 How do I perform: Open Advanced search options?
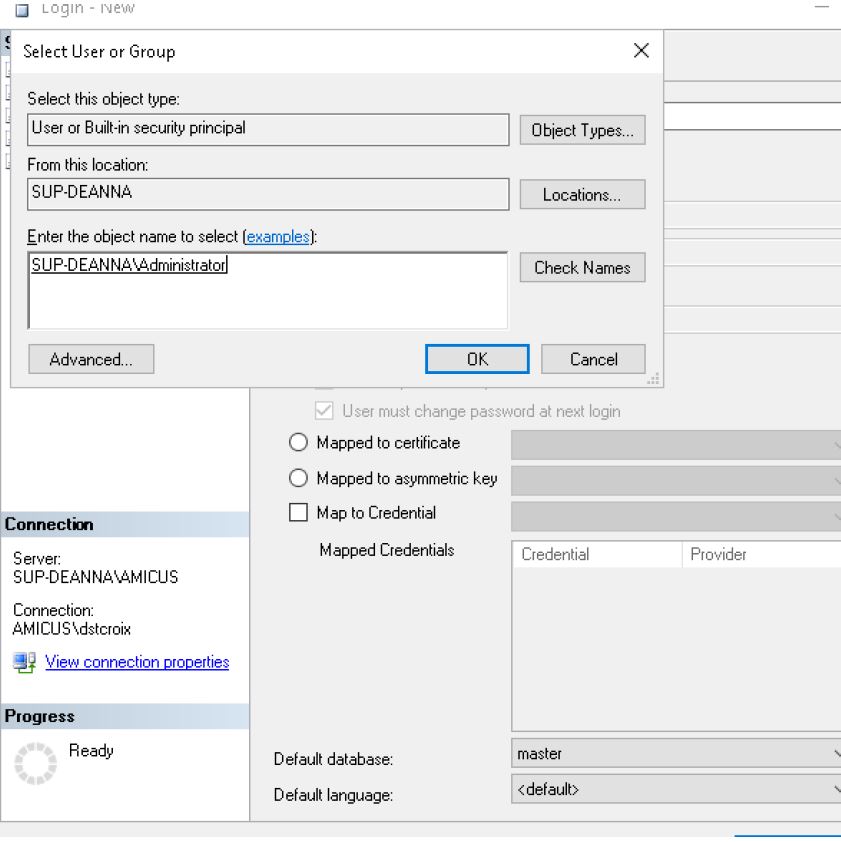pos(91,359)
